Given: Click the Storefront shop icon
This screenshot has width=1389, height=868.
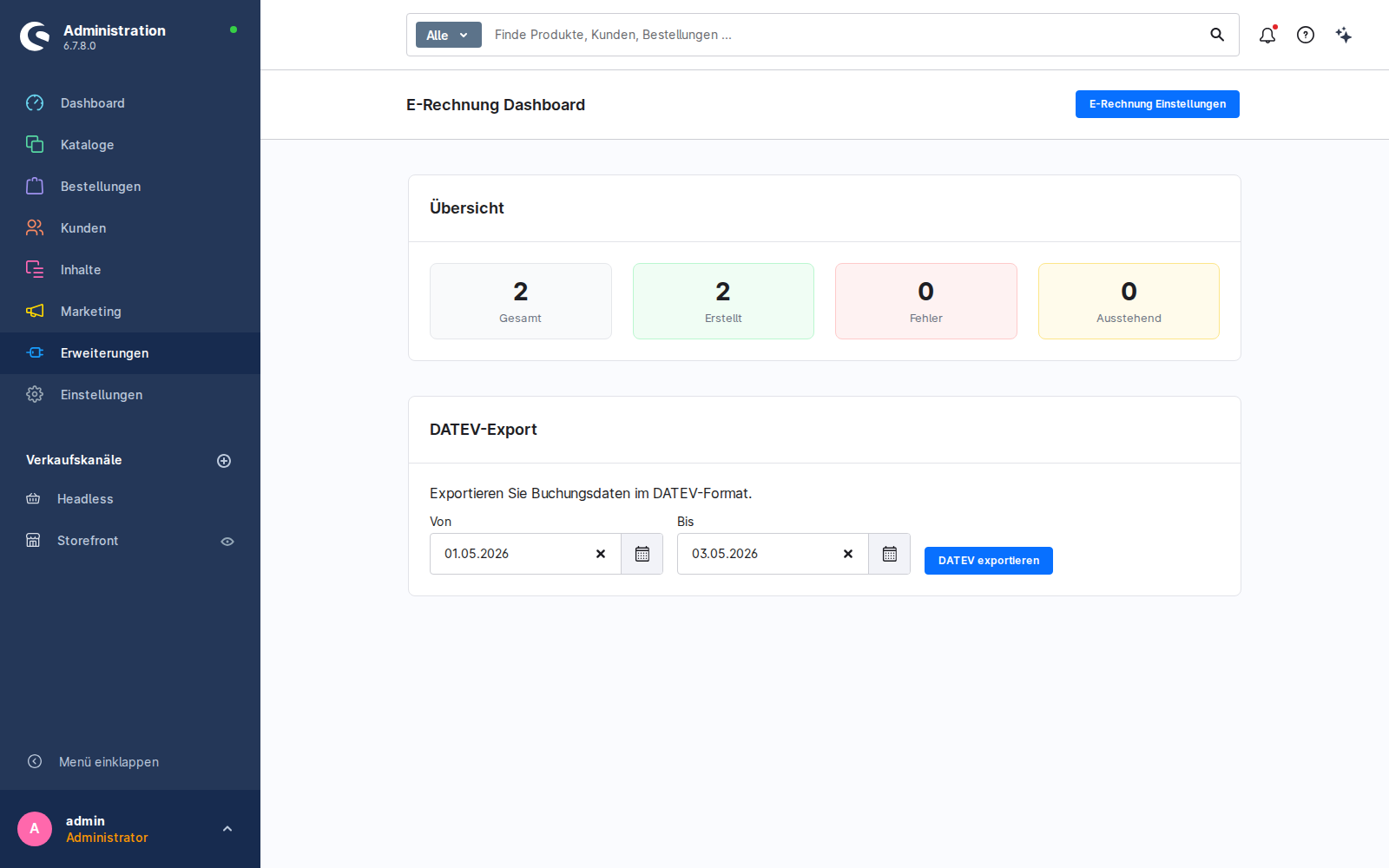Looking at the screenshot, I should 33,541.
